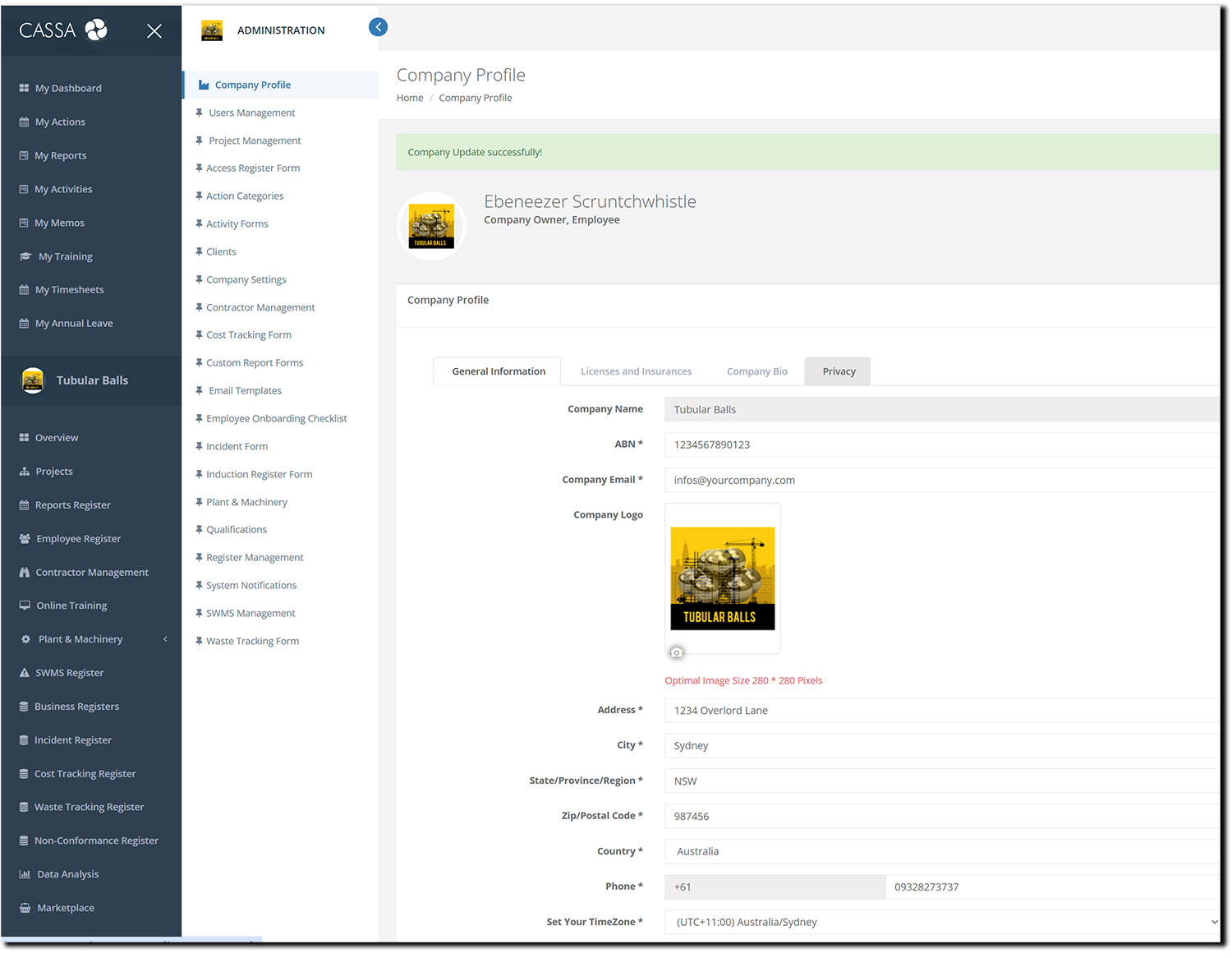
Task: Open Project Management in the admin menu
Action: [255, 140]
